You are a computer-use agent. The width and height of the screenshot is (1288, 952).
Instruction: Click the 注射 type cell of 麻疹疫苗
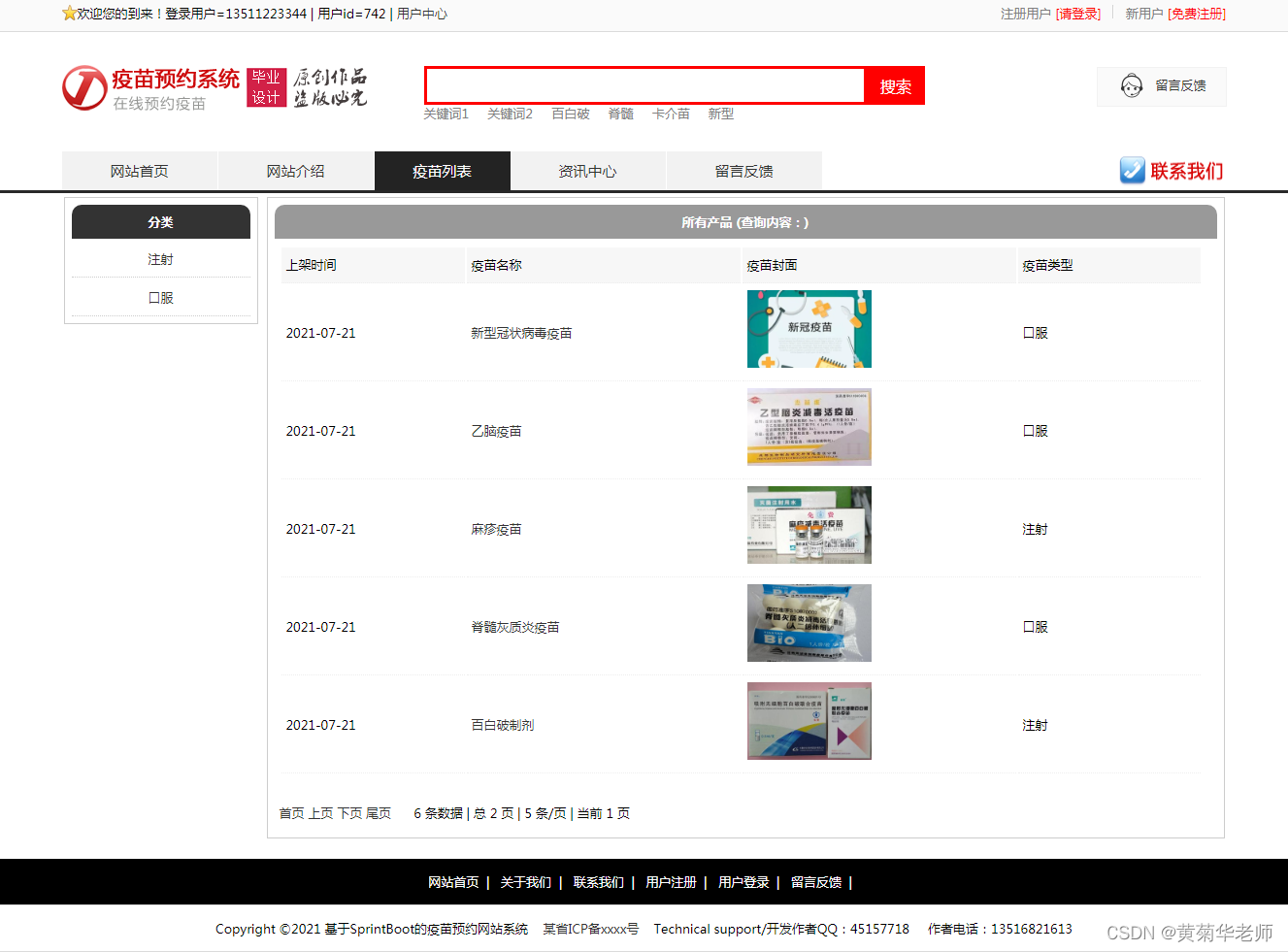(1036, 529)
